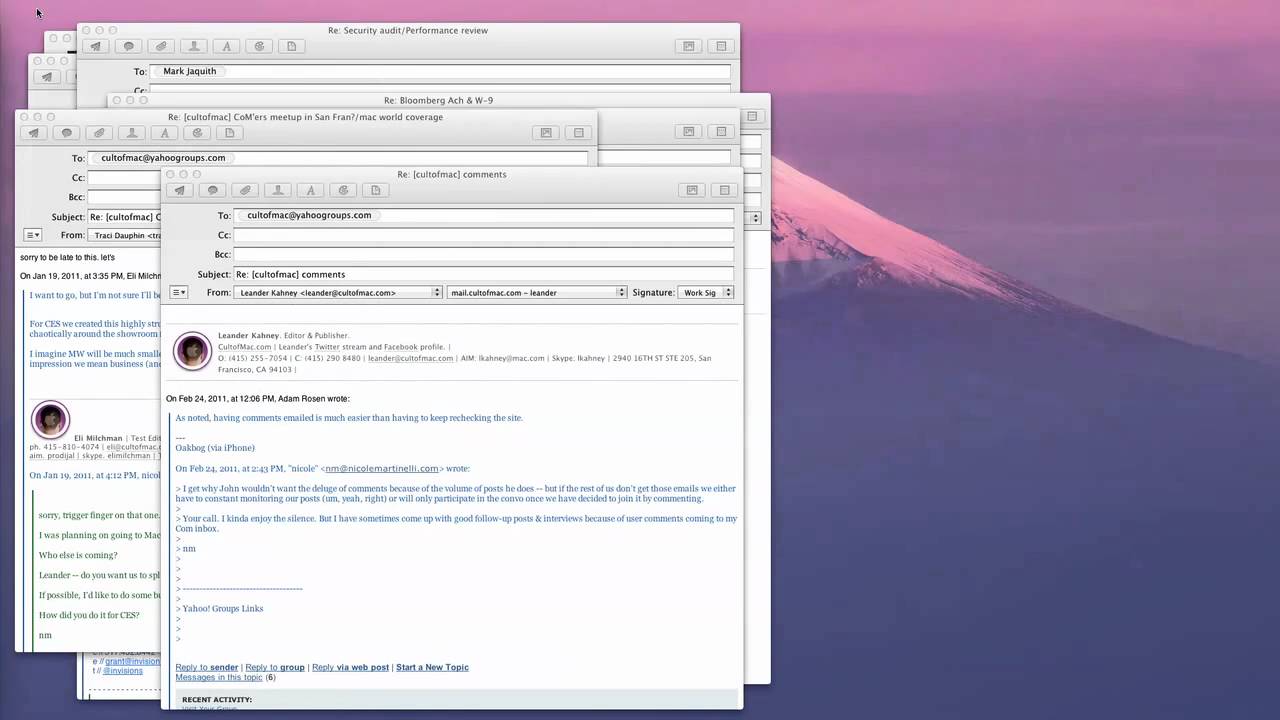Expand the From sender address dropdown
Screen dimensions: 1280x720
coord(337,293)
